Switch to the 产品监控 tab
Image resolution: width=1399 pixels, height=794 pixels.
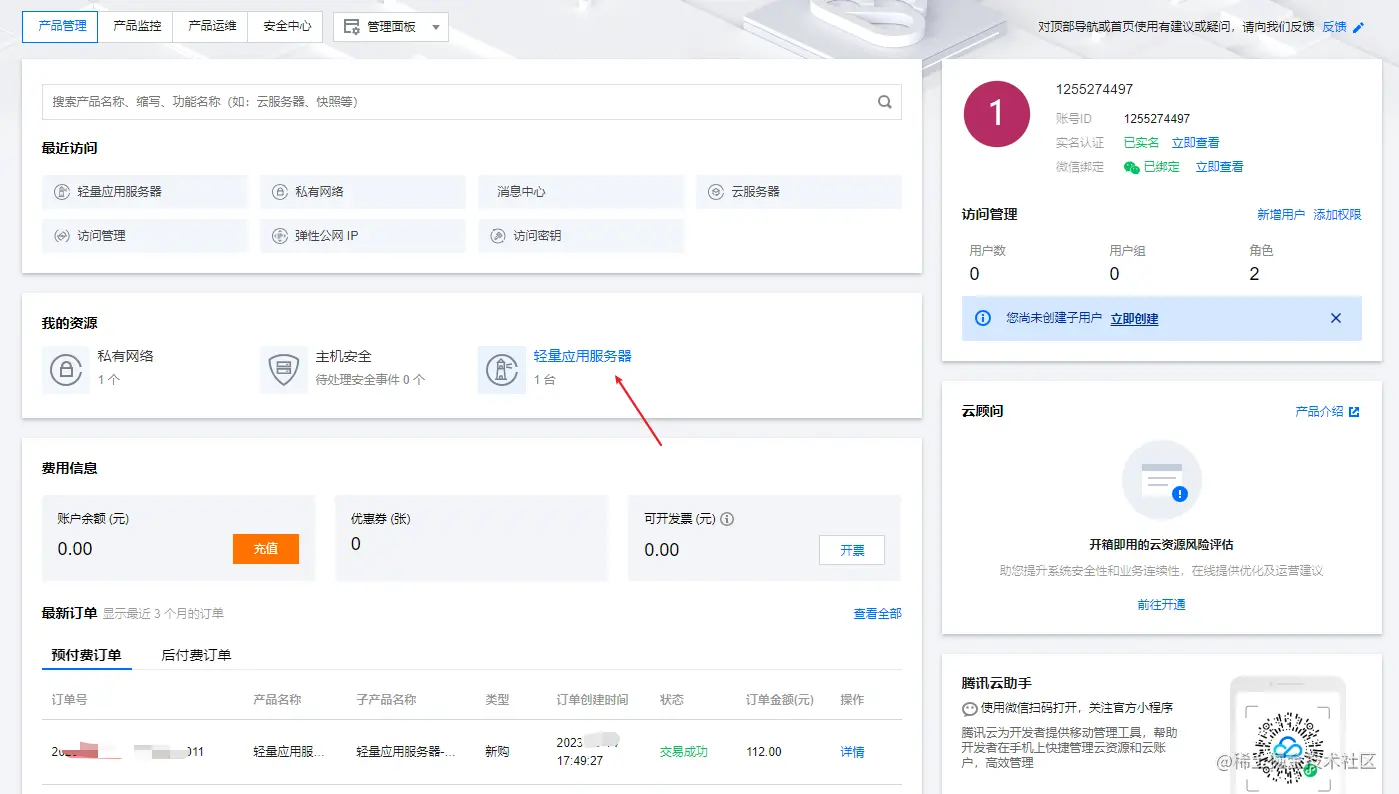pos(136,27)
